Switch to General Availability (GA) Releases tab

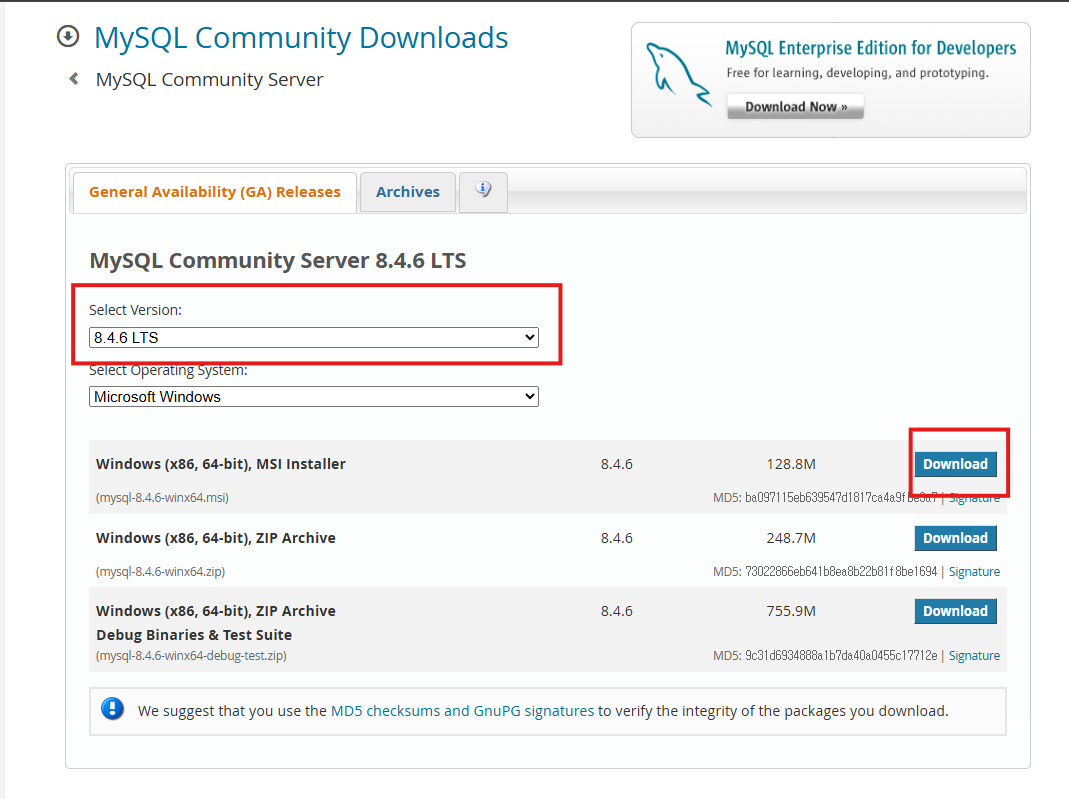(x=215, y=192)
